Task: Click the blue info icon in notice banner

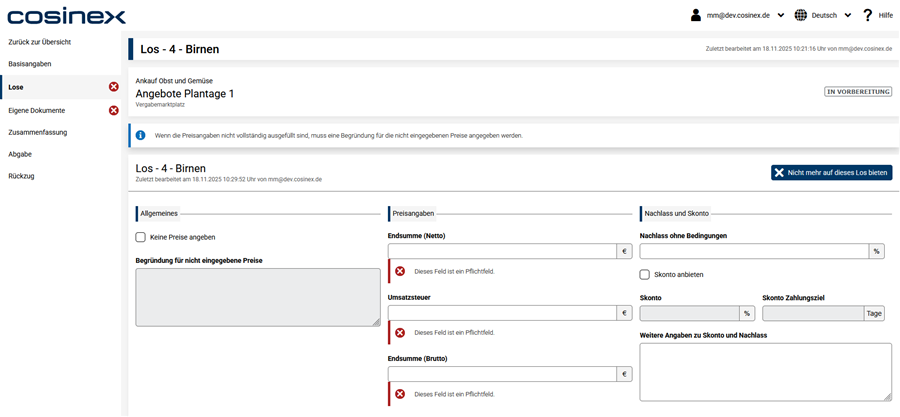Action: point(141,135)
